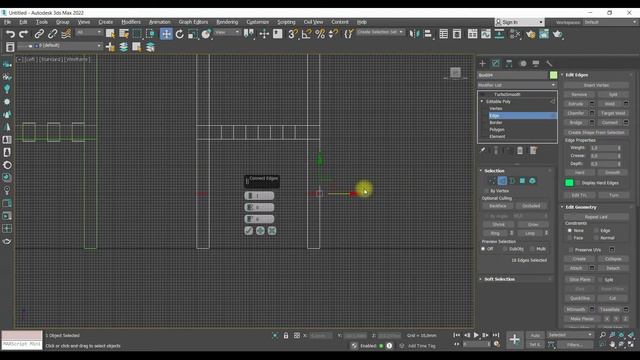Select Edge constraint radio button
Screen dimensions: 640x360
tap(596, 231)
